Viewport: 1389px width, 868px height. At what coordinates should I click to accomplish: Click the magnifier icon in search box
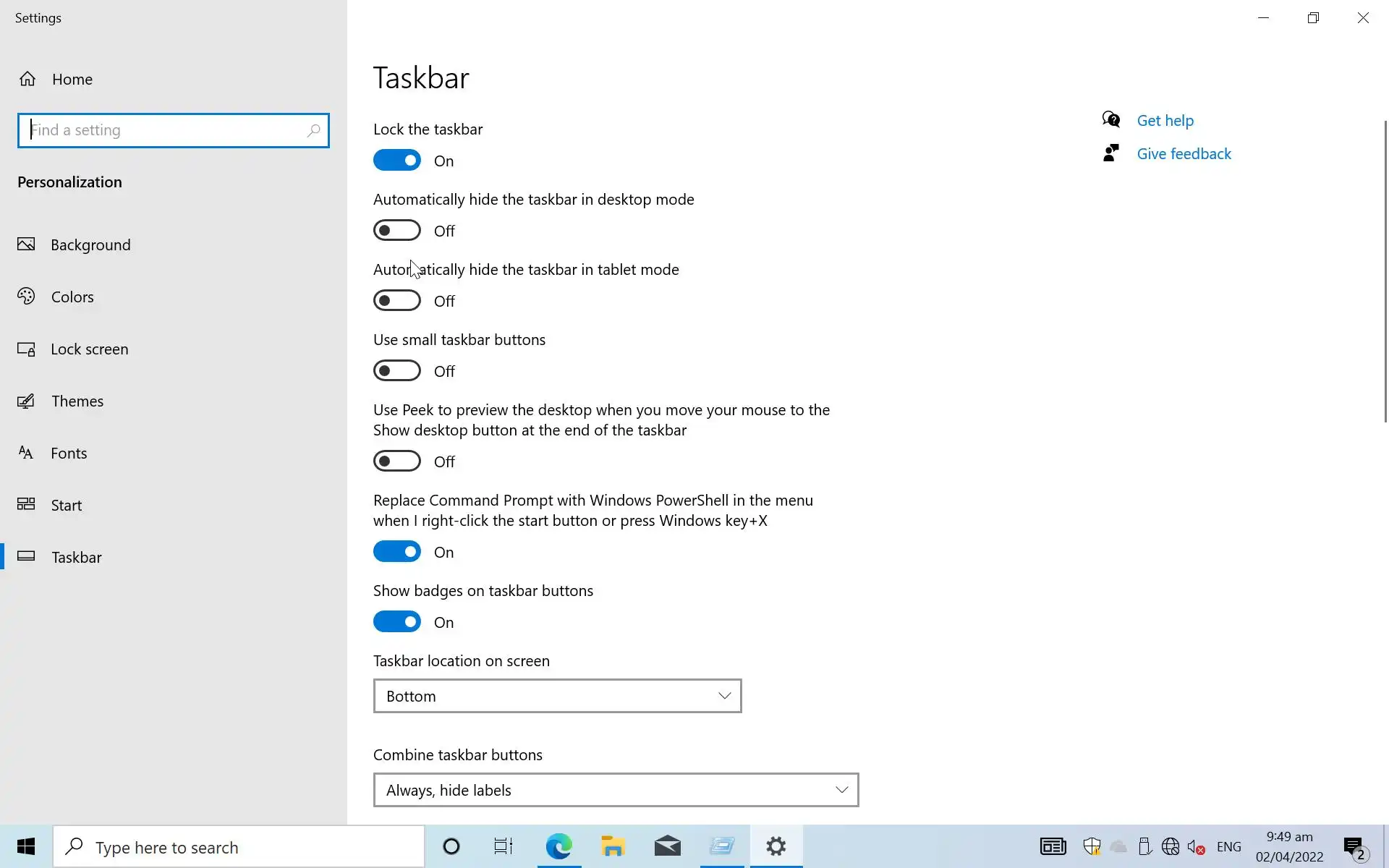click(313, 130)
